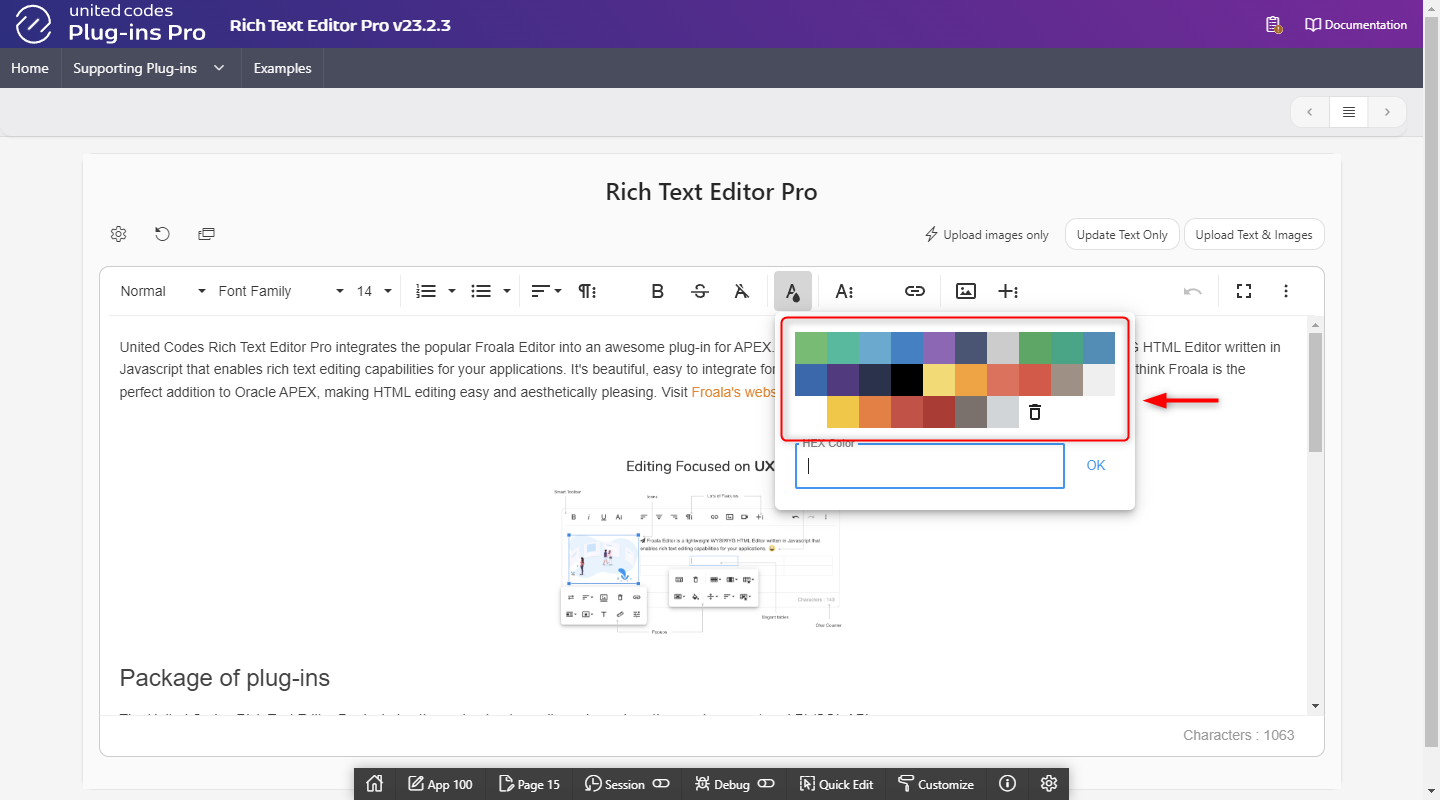Pick the light purple color swatch

[939, 348]
